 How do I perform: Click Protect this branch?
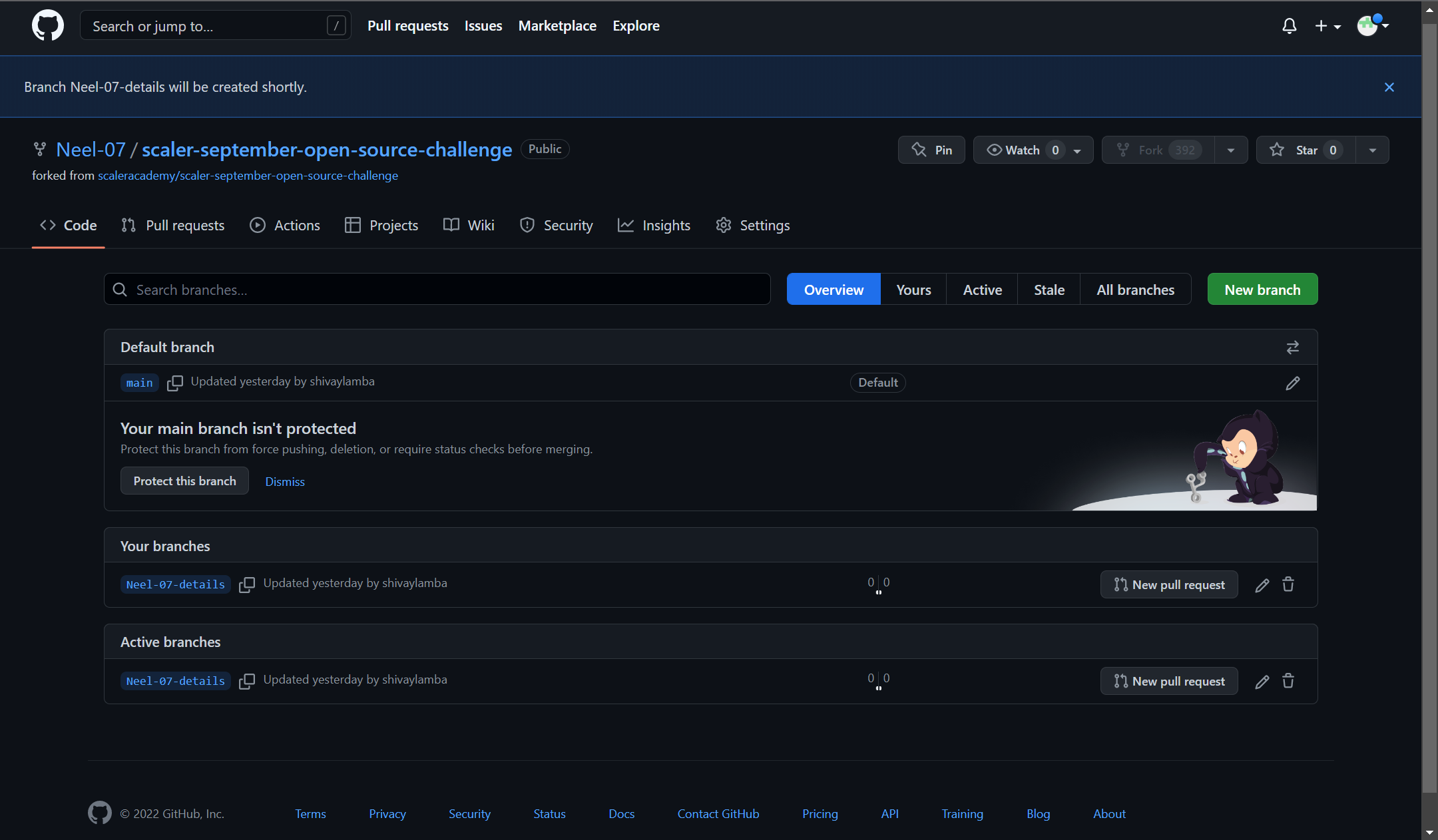click(184, 481)
